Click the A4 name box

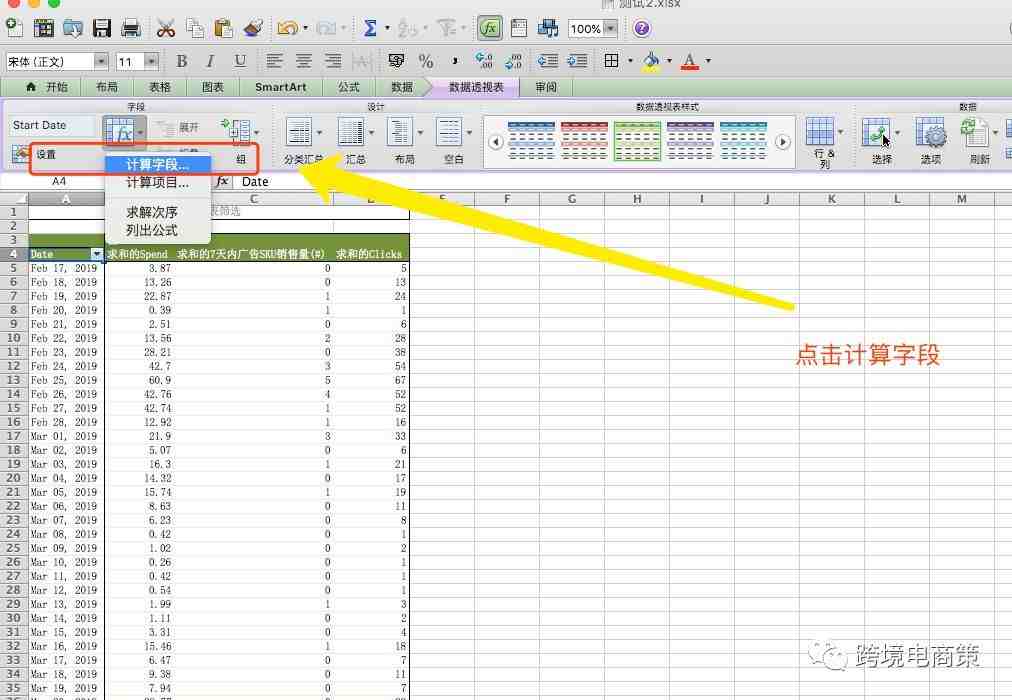point(59,182)
